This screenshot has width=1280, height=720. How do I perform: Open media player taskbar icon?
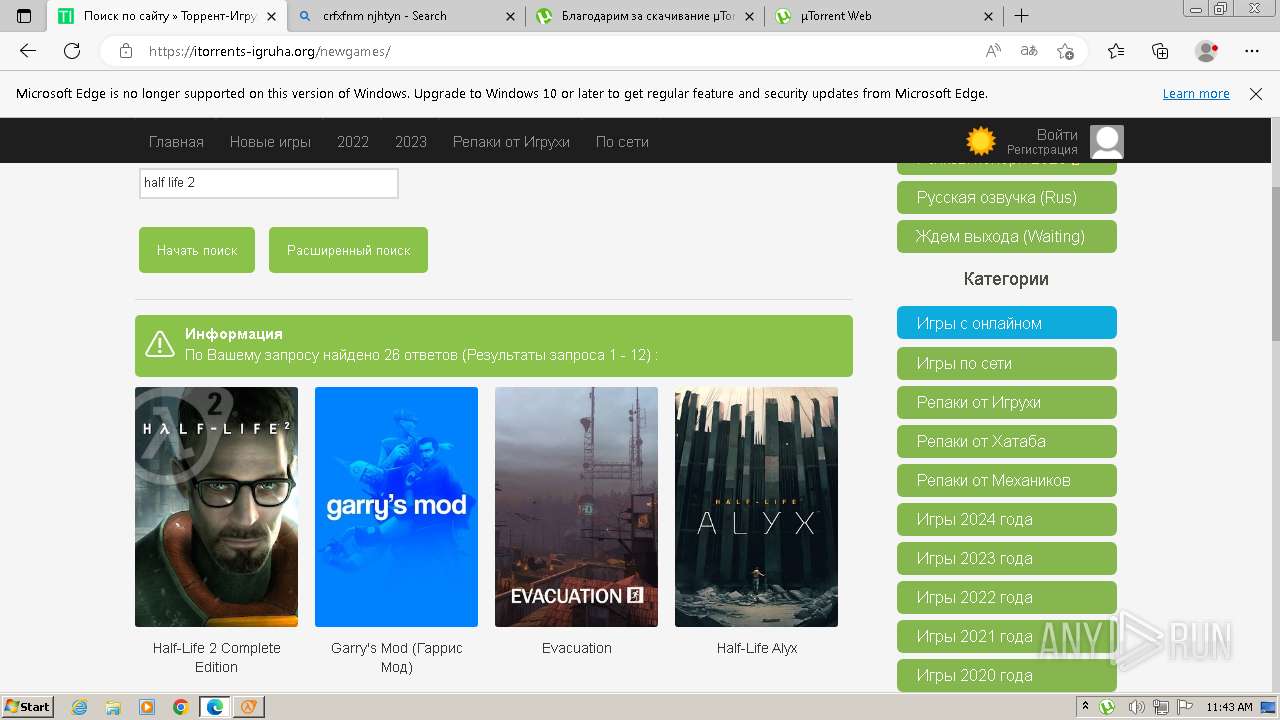coord(147,707)
